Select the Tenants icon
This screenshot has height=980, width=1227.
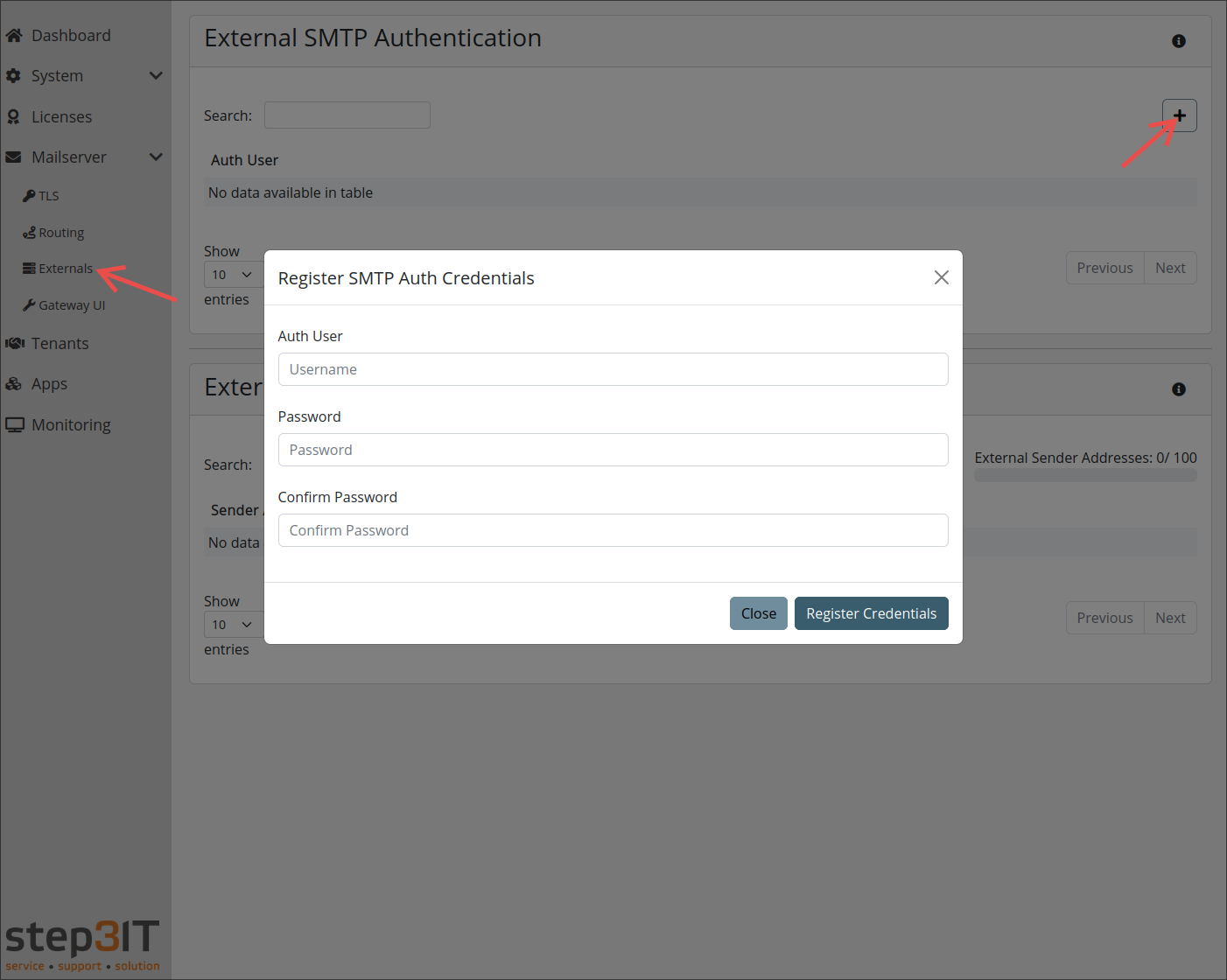point(15,343)
